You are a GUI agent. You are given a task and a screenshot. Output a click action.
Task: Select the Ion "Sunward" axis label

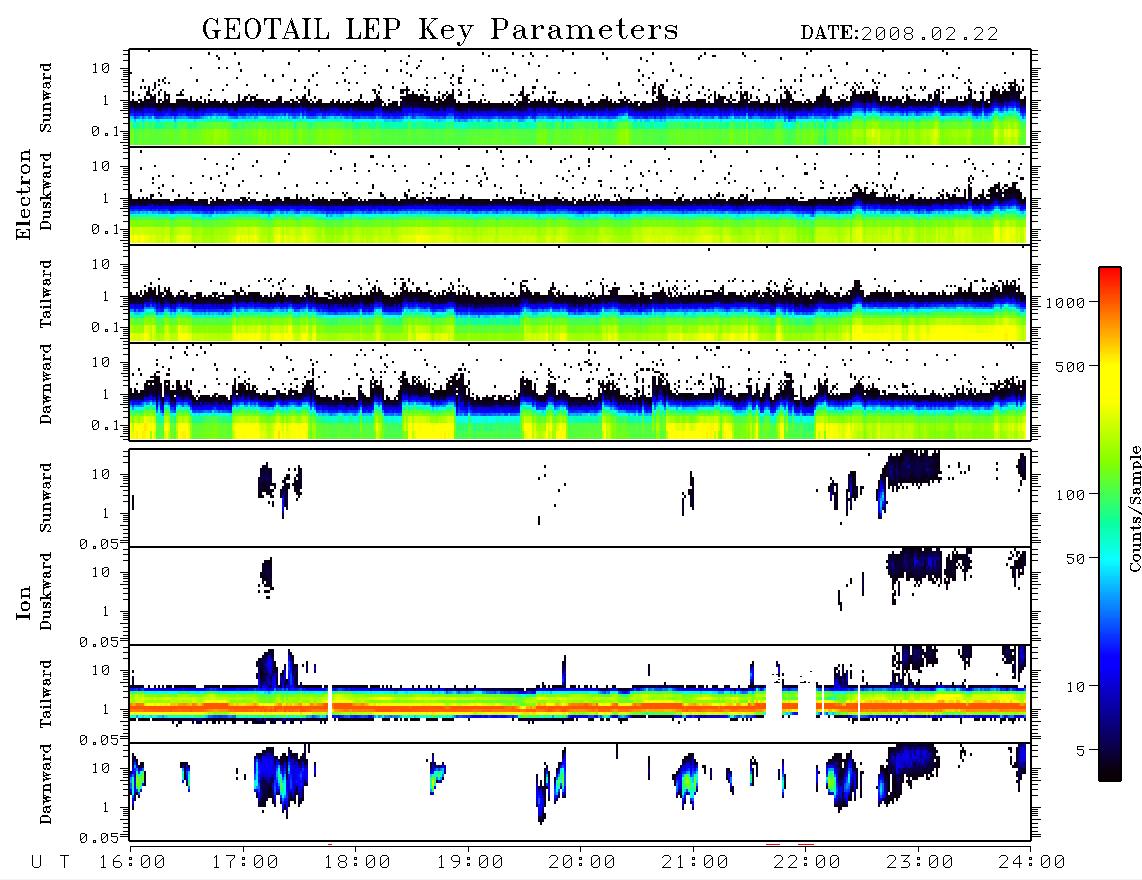coord(46,498)
